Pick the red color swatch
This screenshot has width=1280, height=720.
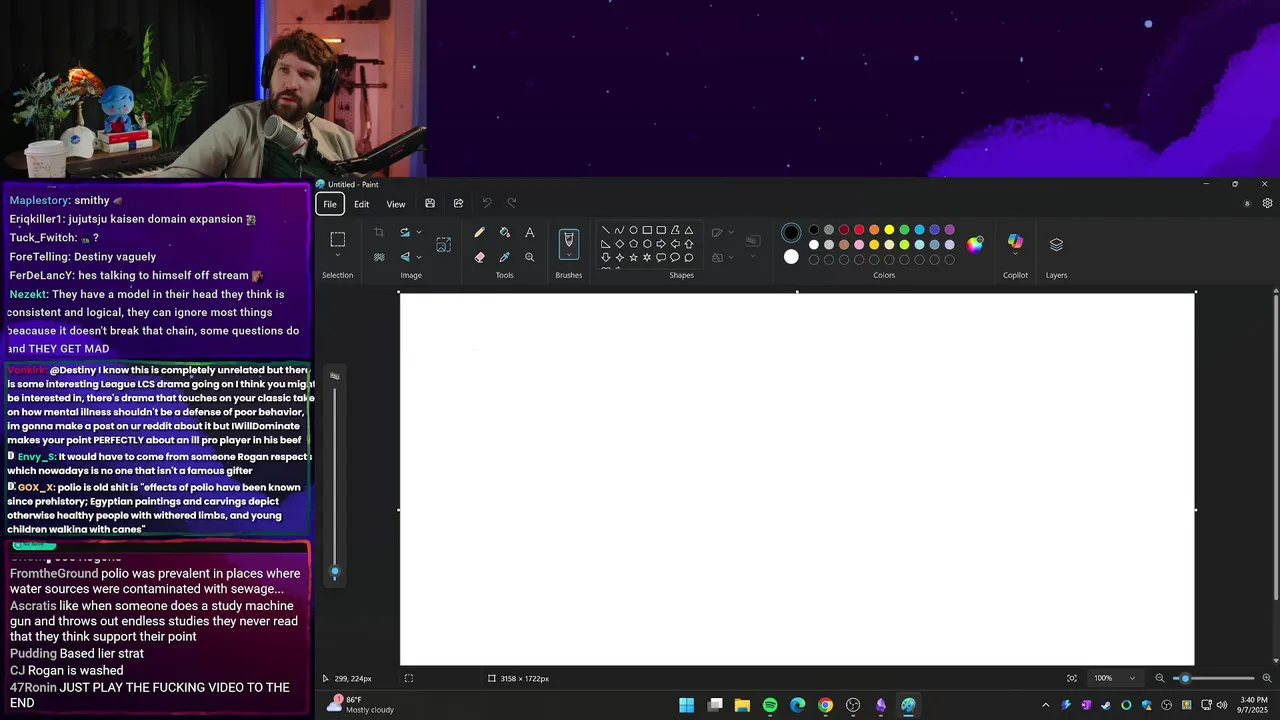(x=859, y=230)
